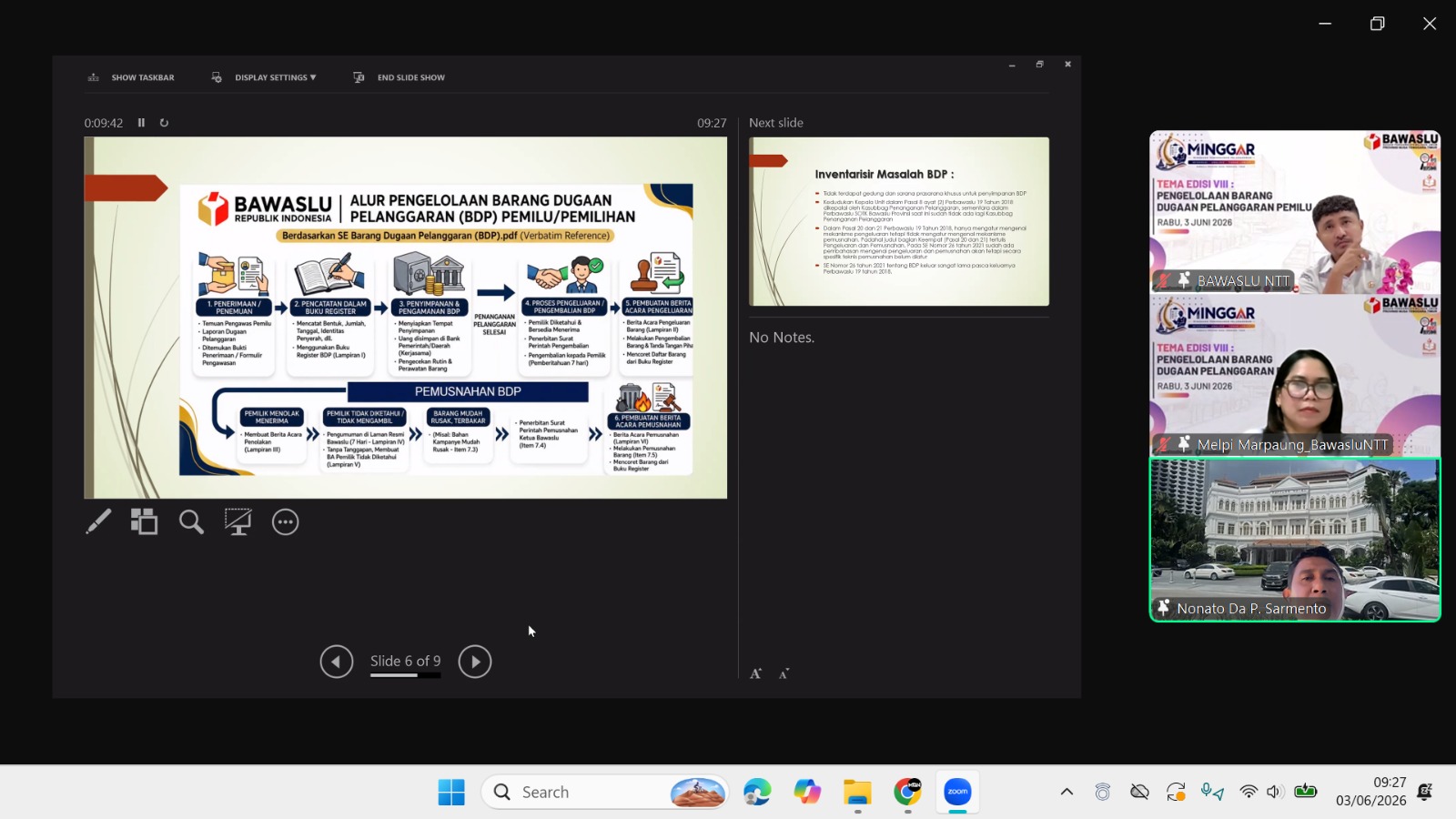Open the Display Settings dropdown
This screenshot has height=819, width=1456.
click(x=264, y=77)
